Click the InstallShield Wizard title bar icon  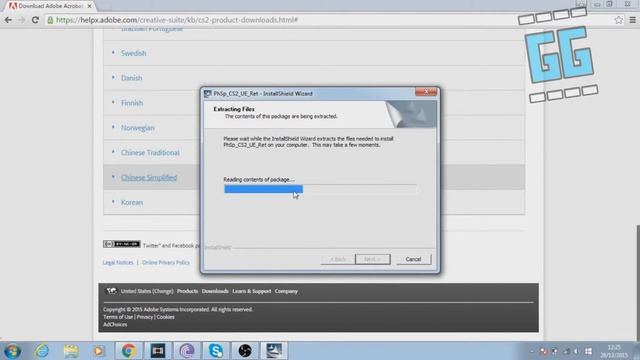click(x=207, y=94)
